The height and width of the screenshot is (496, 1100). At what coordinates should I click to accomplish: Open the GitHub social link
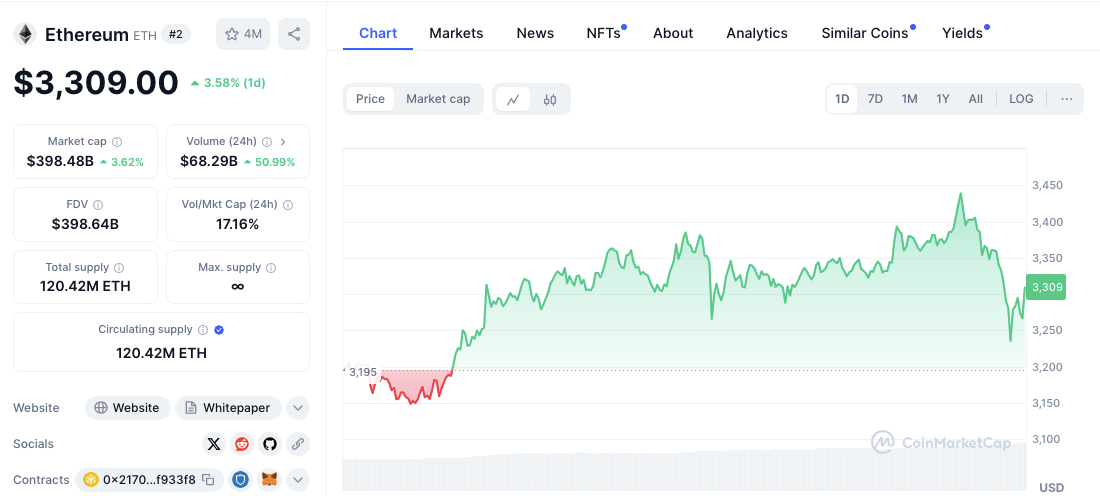pyautogui.click(x=270, y=444)
